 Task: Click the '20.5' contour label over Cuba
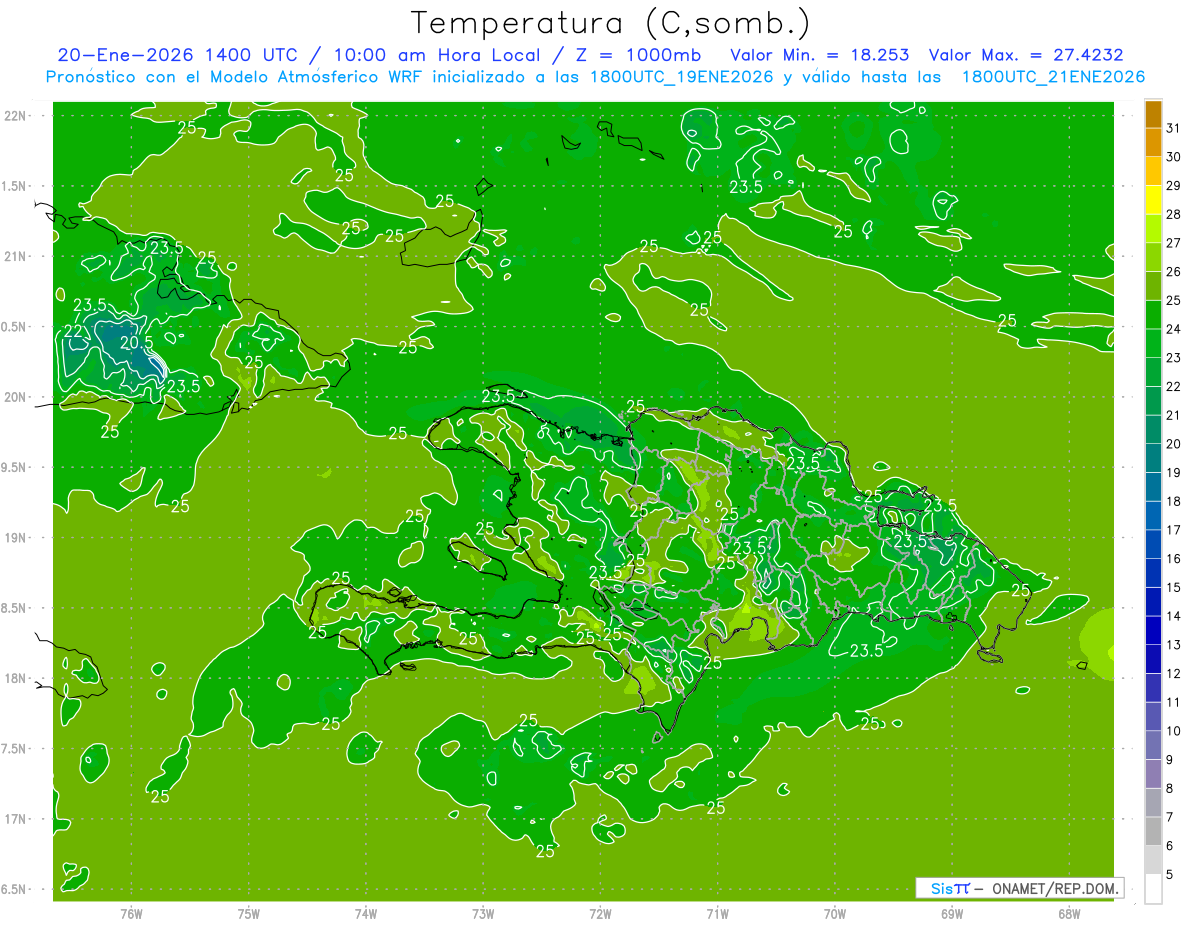pyautogui.click(x=136, y=341)
